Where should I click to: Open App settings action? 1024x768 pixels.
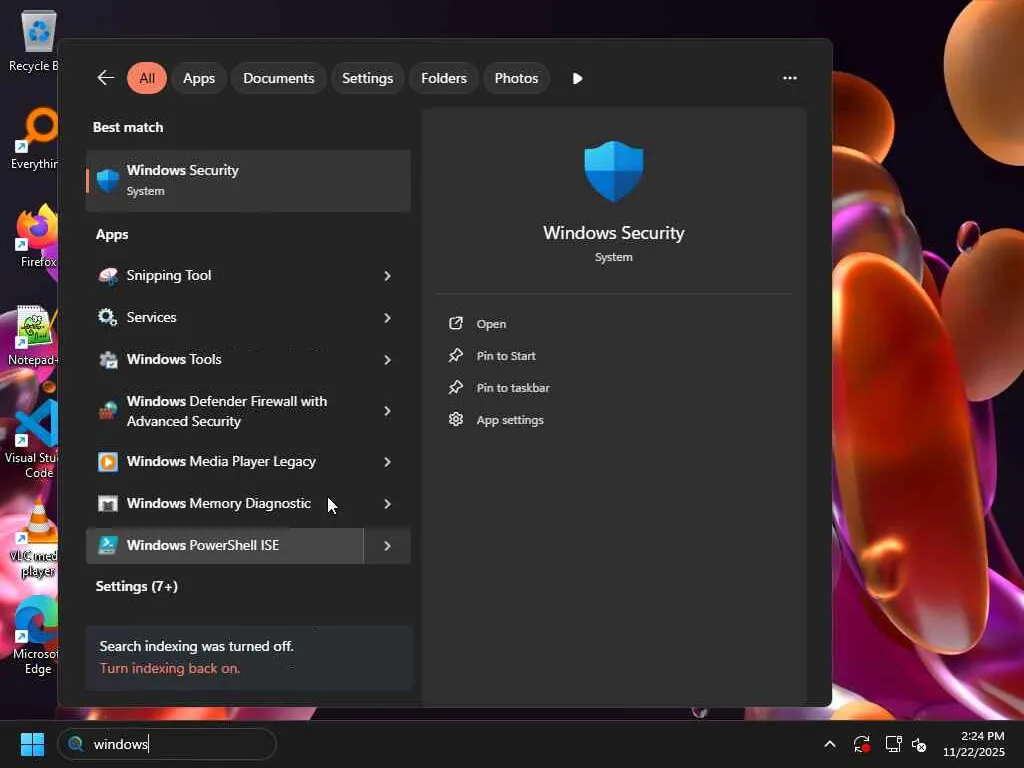(x=510, y=420)
